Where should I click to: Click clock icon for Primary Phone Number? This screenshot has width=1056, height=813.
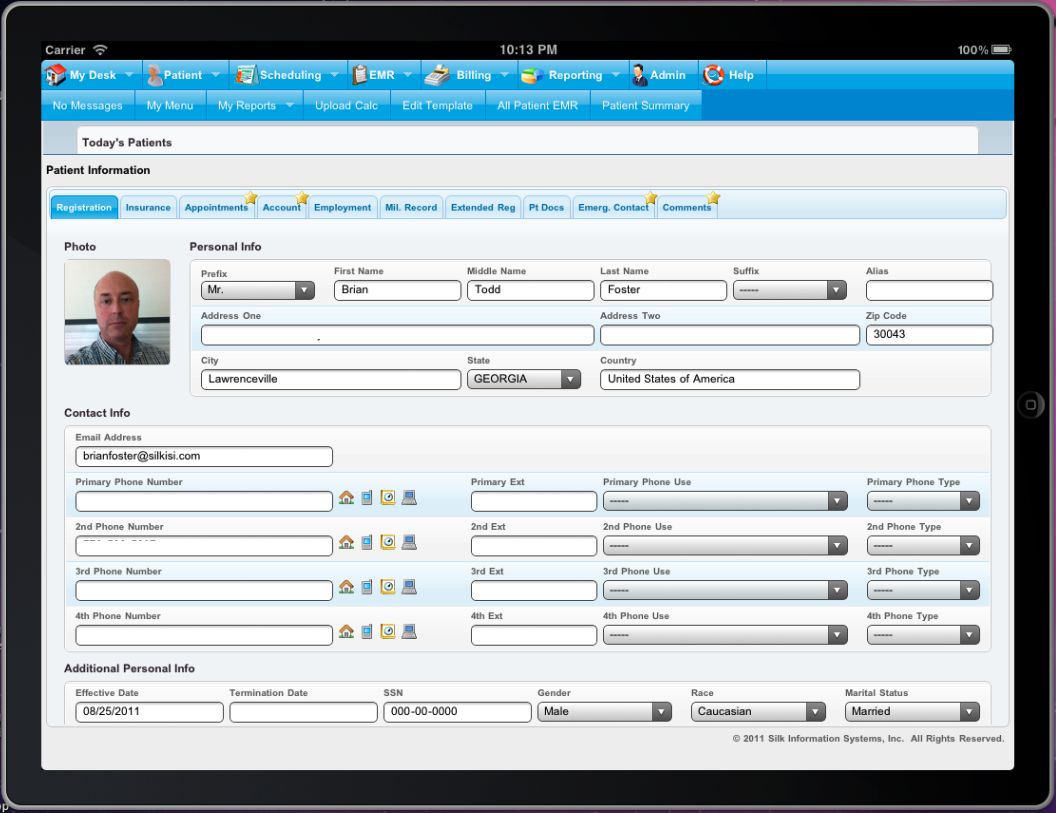(x=388, y=498)
